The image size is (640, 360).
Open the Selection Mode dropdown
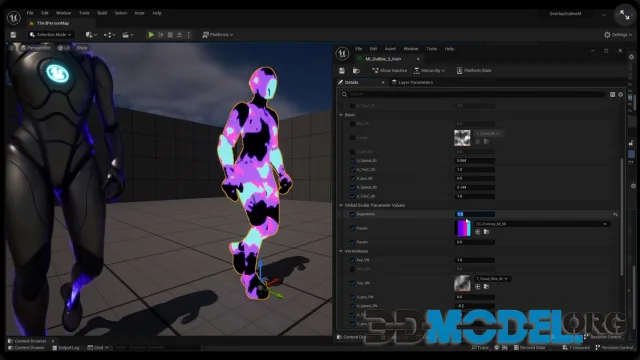pyautogui.click(x=51, y=35)
